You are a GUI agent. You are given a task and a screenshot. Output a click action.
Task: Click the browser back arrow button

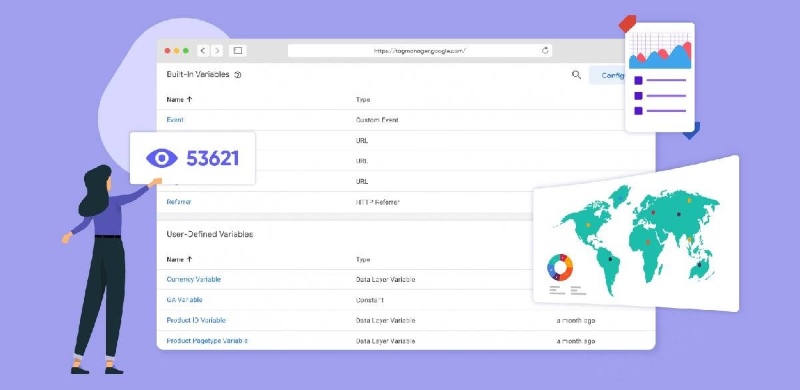(203, 51)
